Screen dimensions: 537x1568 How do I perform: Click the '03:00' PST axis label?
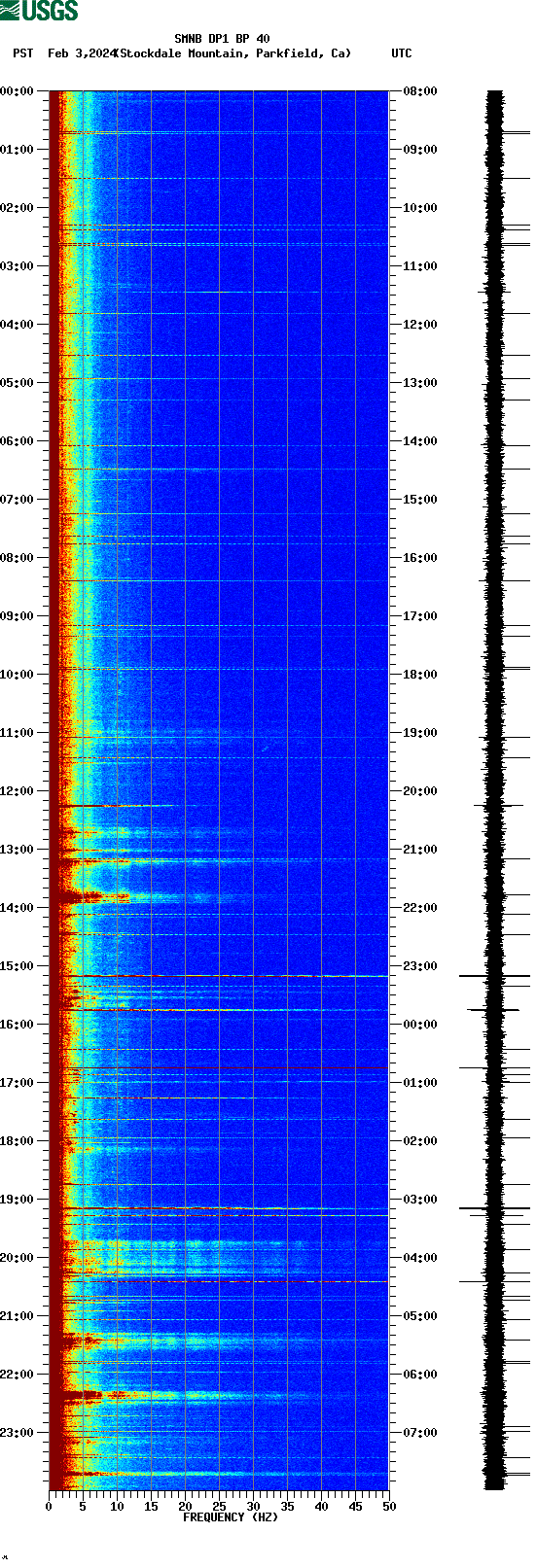tap(18, 266)
